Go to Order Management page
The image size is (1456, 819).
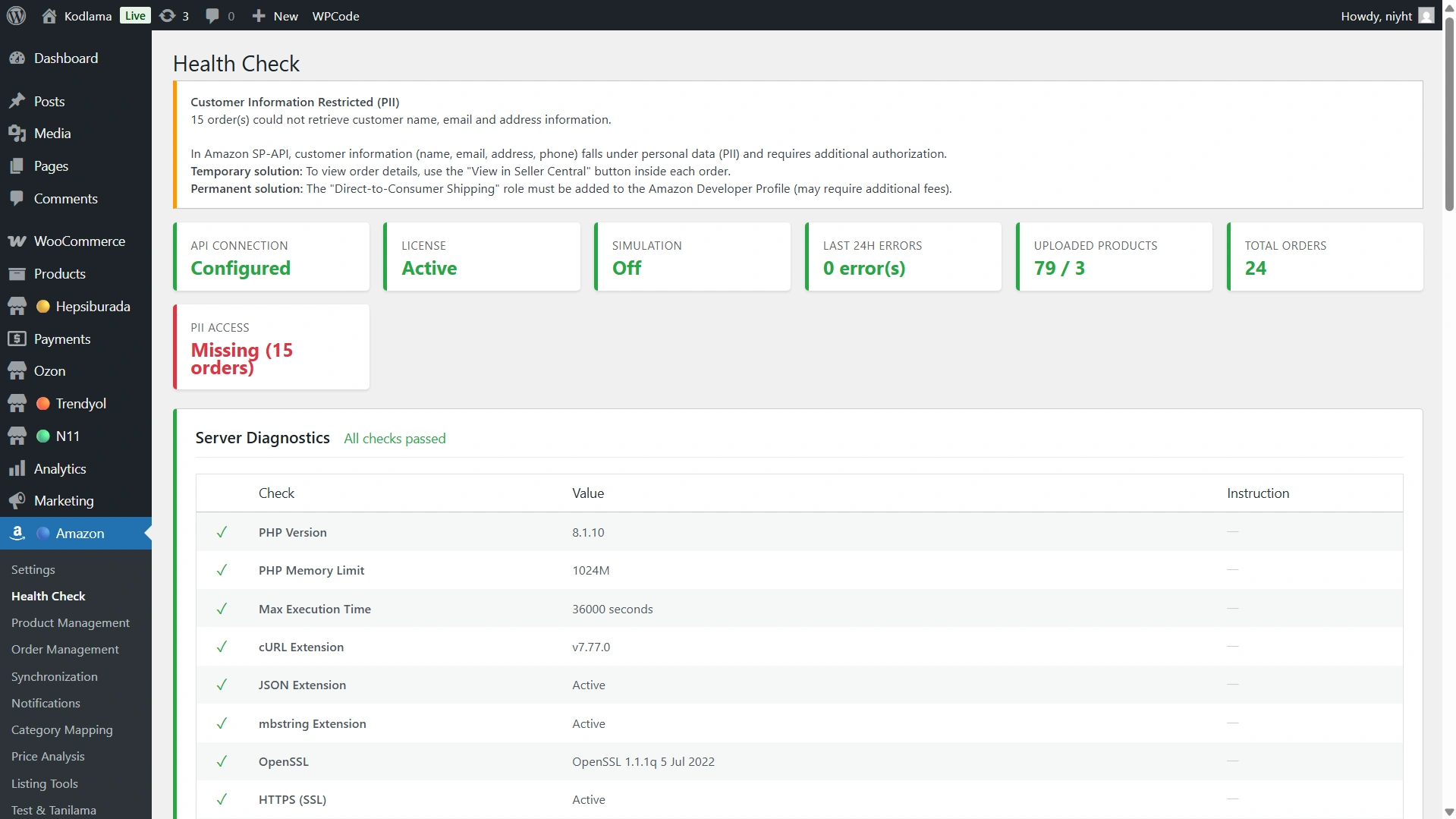[65, 650]
